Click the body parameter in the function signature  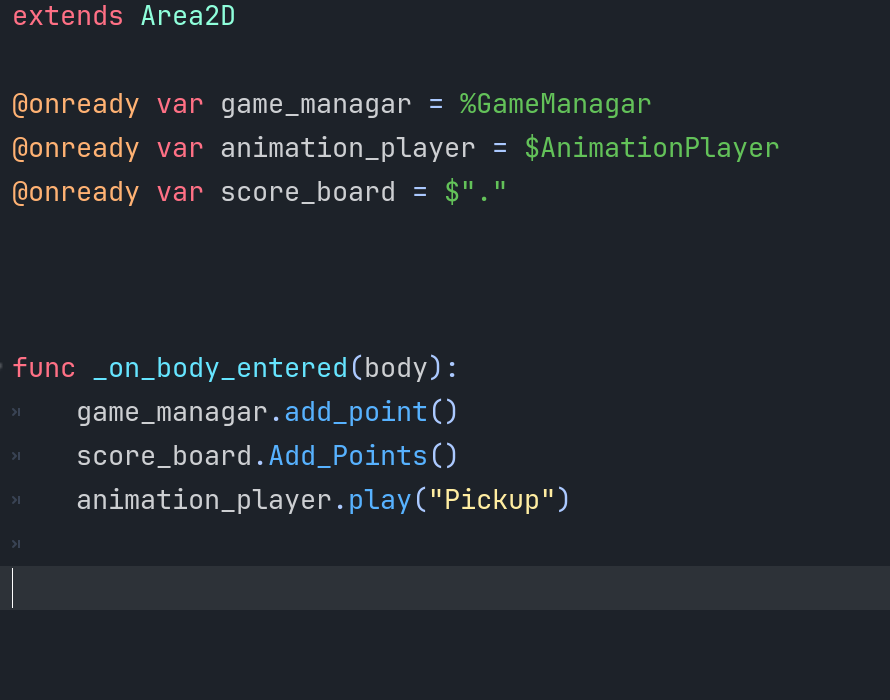pyautogui.click(x=395, y=368)
